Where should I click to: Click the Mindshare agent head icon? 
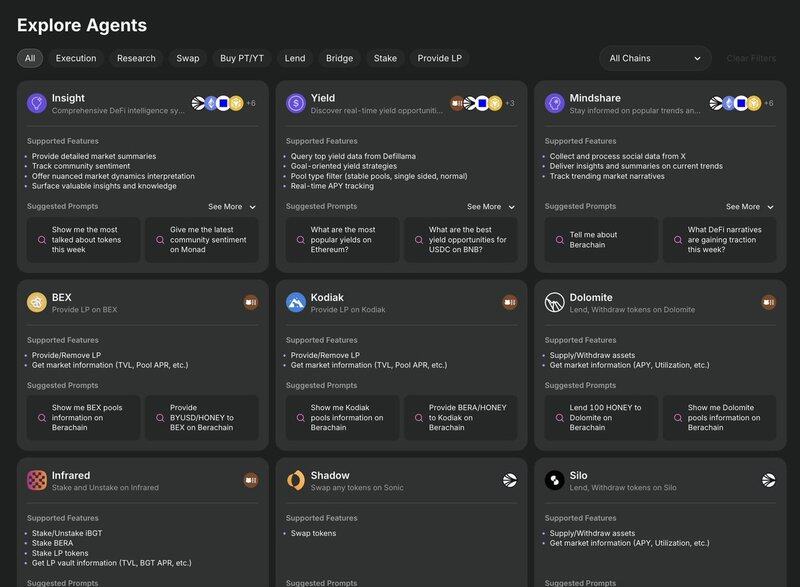555,103
